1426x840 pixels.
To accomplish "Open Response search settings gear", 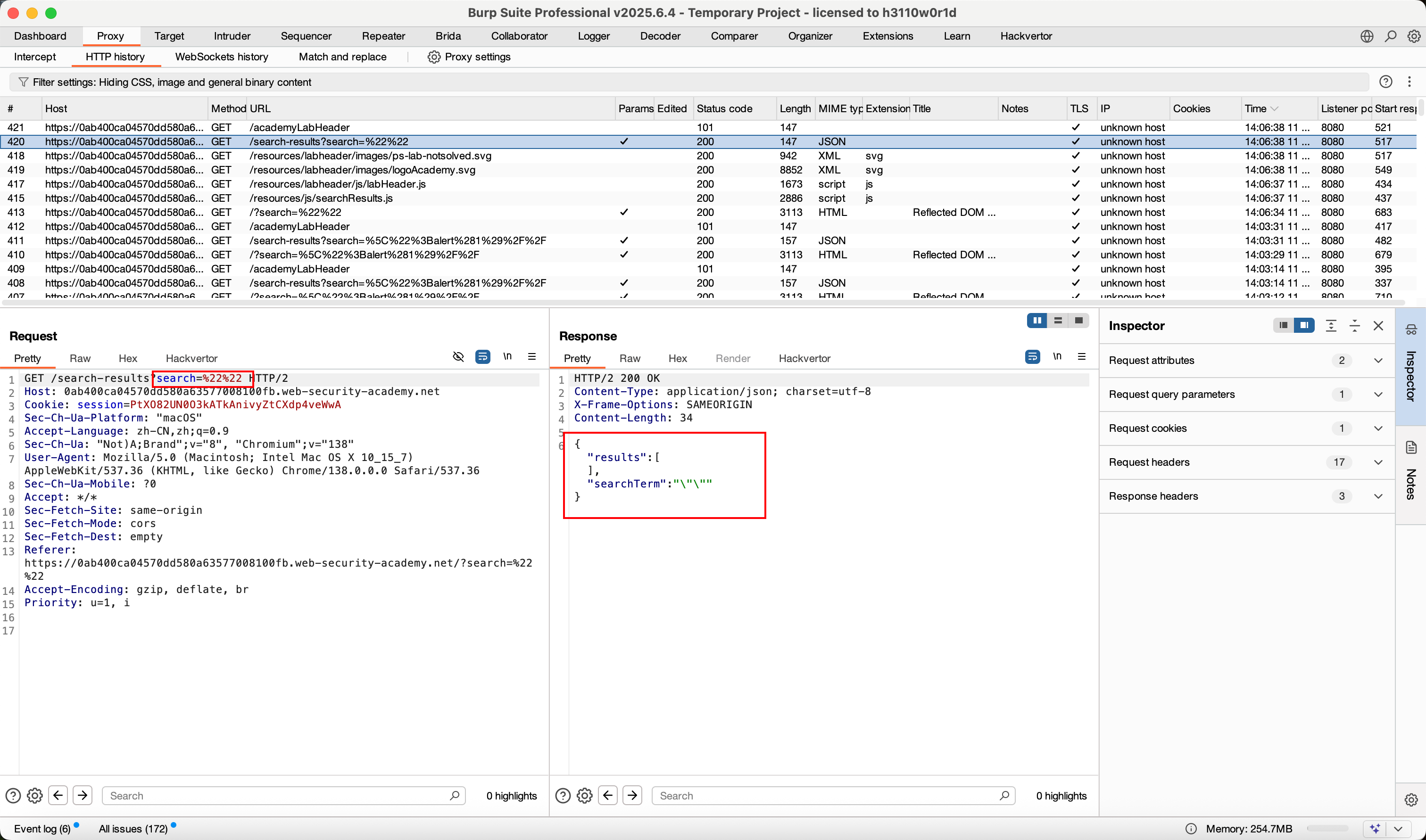I will tap(585, 796).
